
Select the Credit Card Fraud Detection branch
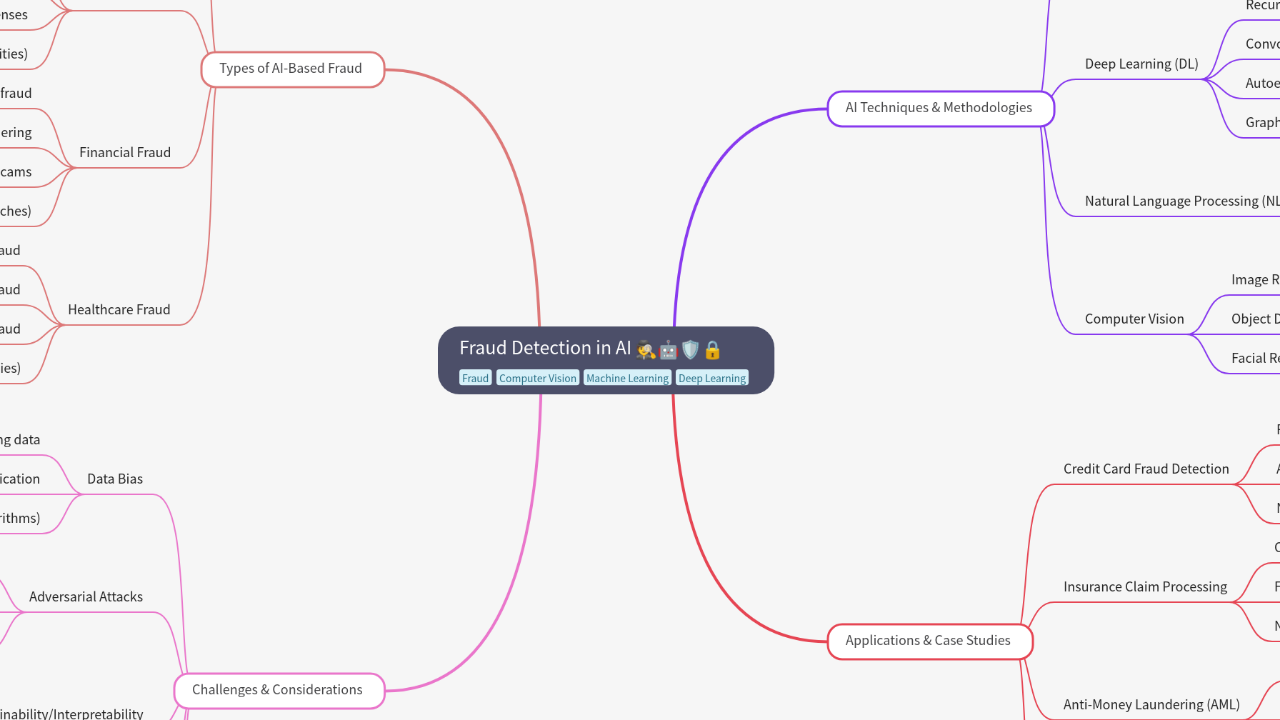point(1147,469)
